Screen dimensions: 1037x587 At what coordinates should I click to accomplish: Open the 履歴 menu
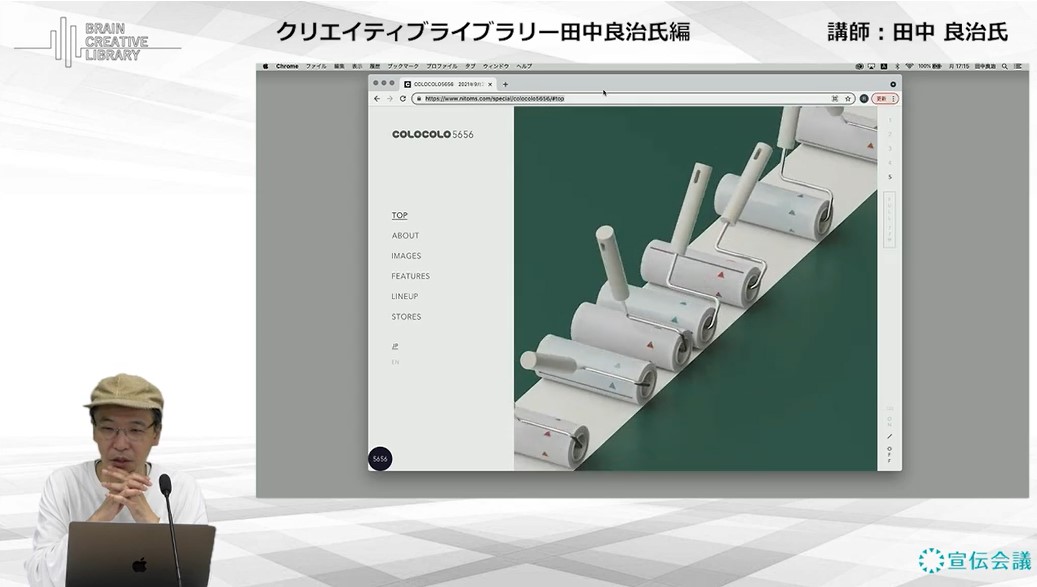coord(375,66)
